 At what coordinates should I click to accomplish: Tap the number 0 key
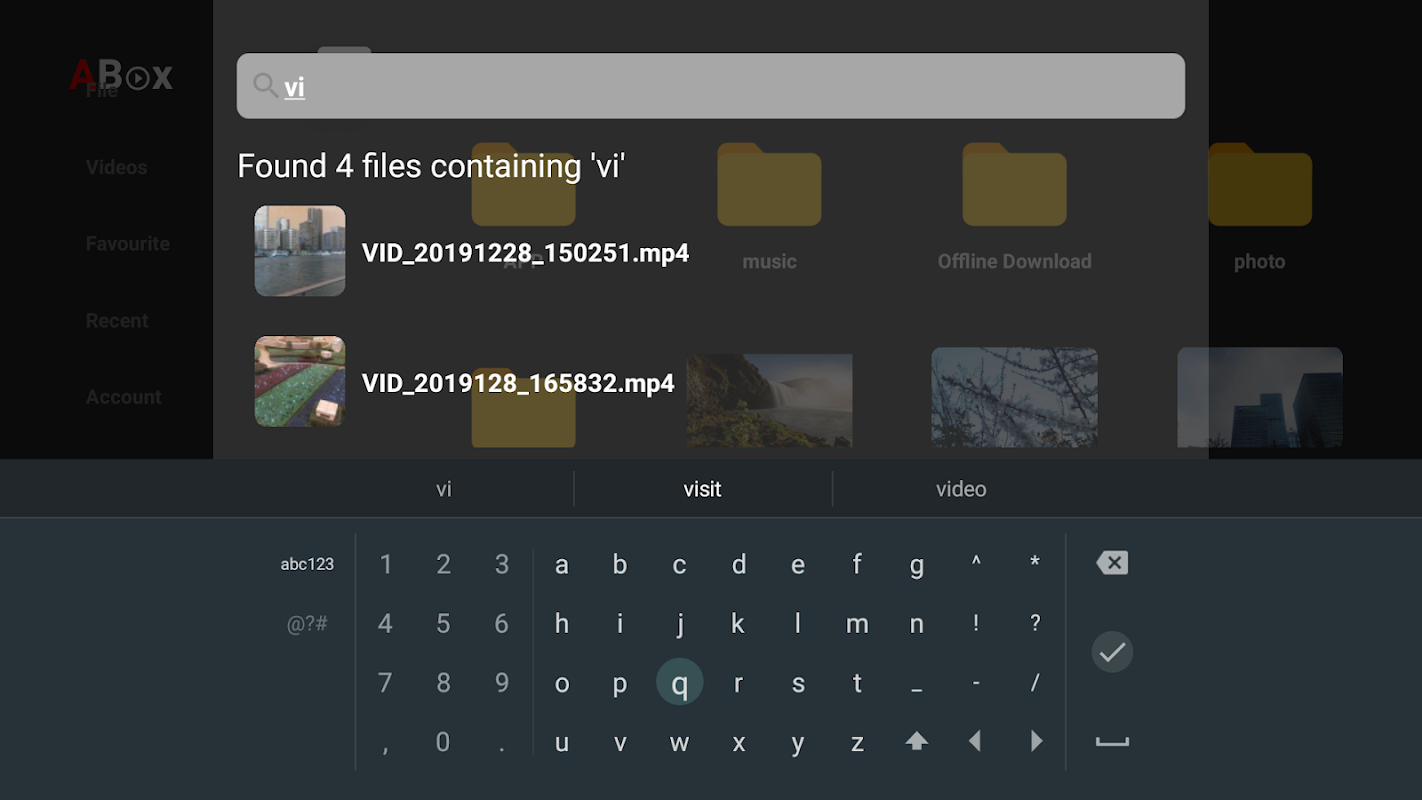pyautogui.click(x=443, y=743)
